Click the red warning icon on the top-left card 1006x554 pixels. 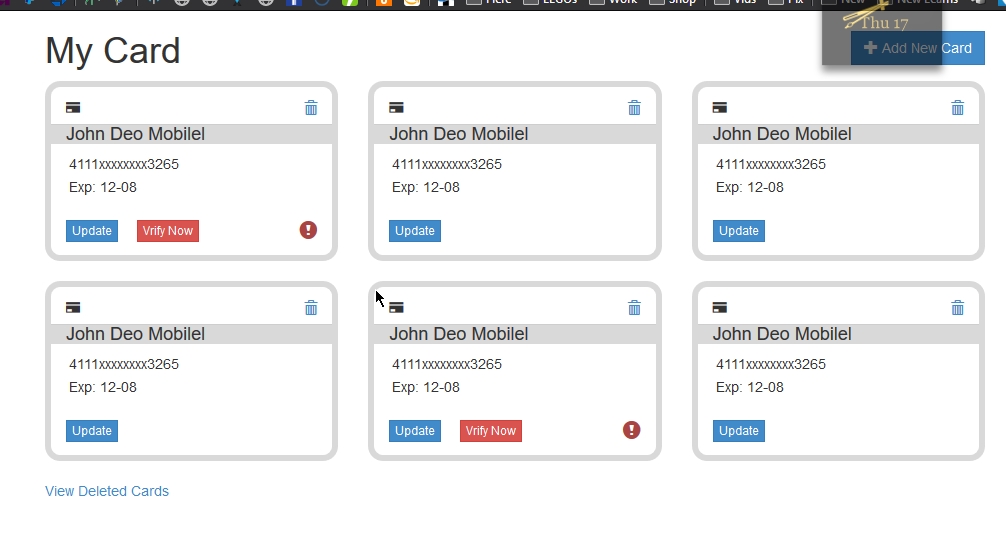point(308,230)
